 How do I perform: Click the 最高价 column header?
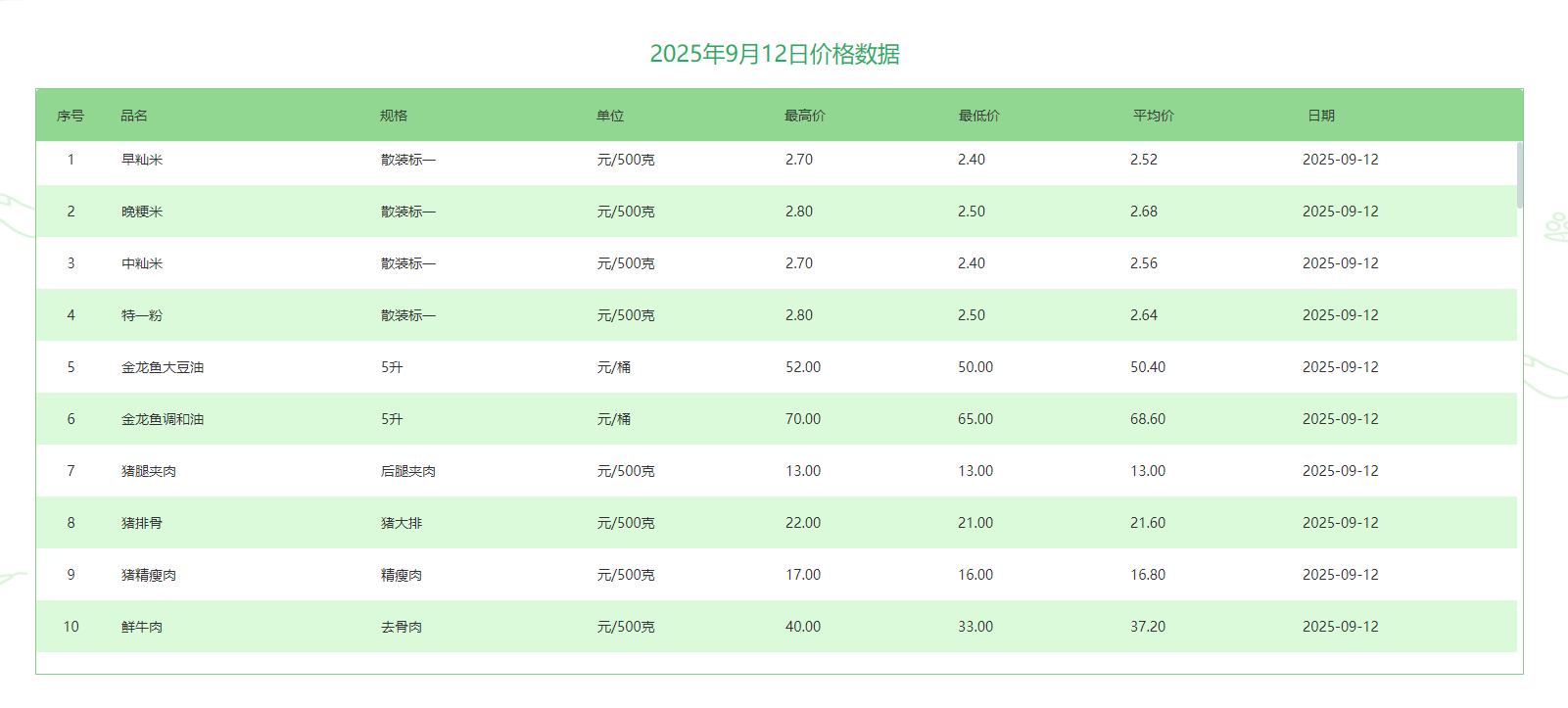click(x=805, y=116)
